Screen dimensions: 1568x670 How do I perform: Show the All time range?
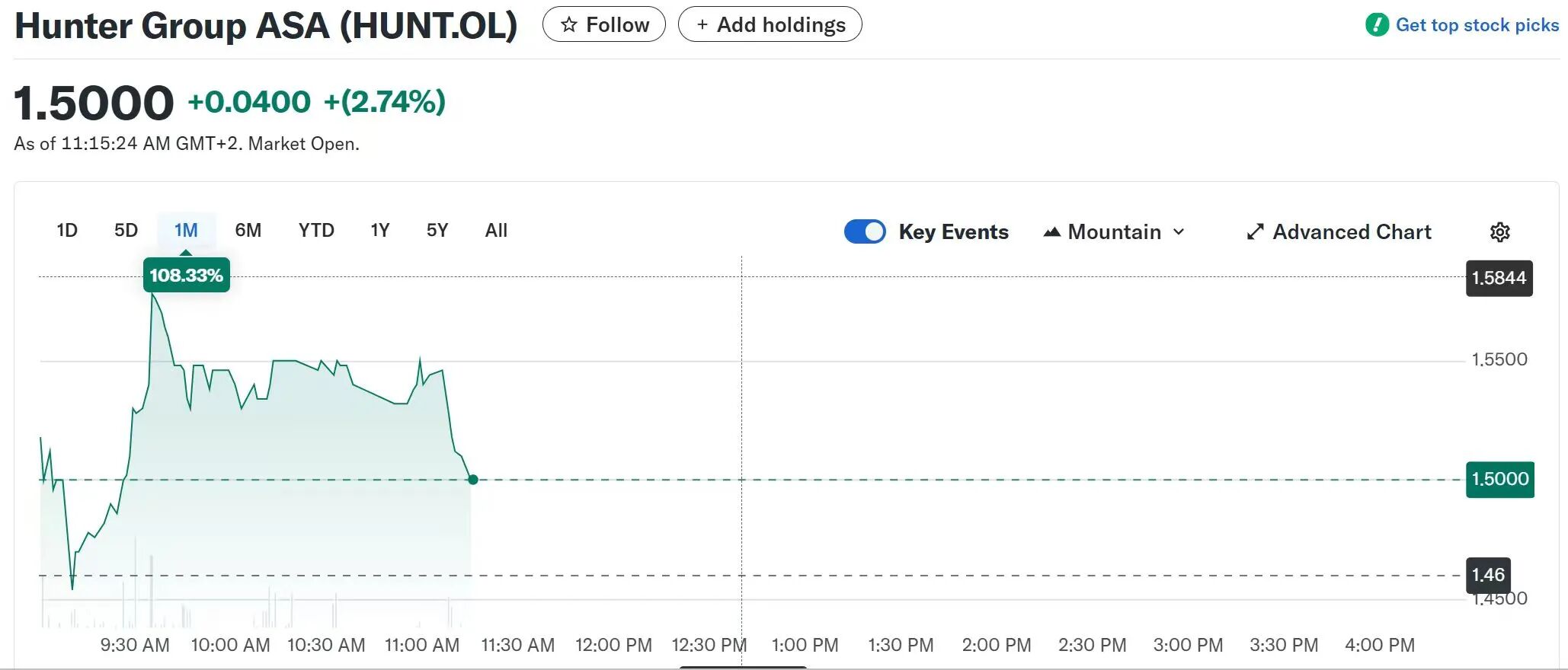pos(496,231)
